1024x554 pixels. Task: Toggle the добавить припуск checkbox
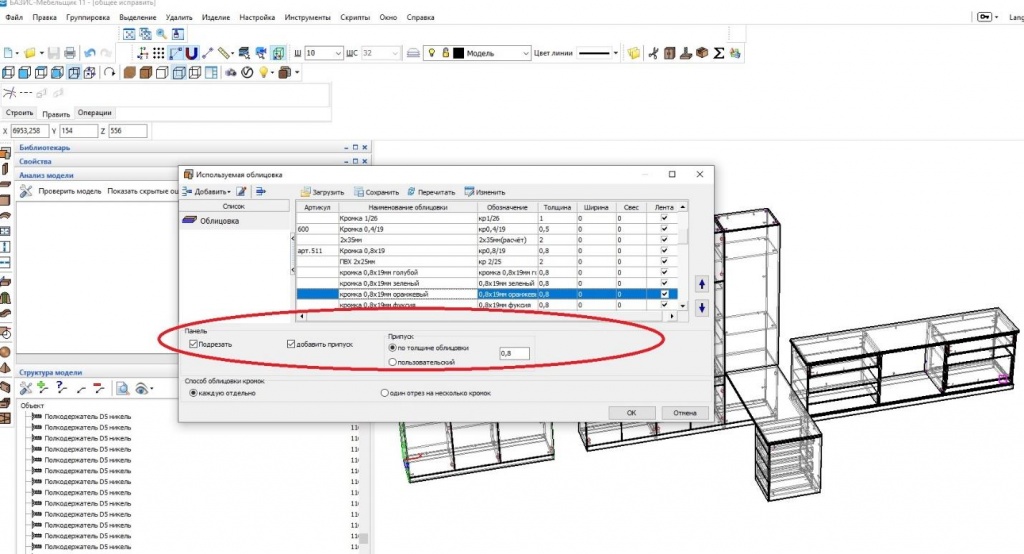pos(291,344)
